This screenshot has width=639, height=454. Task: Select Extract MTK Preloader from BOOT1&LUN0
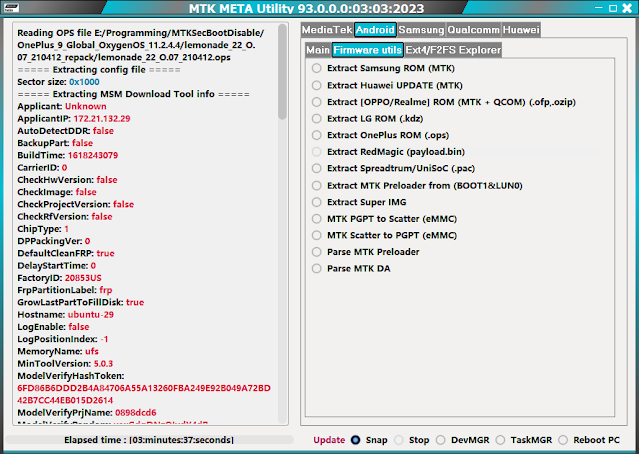(x=417, y=185)
